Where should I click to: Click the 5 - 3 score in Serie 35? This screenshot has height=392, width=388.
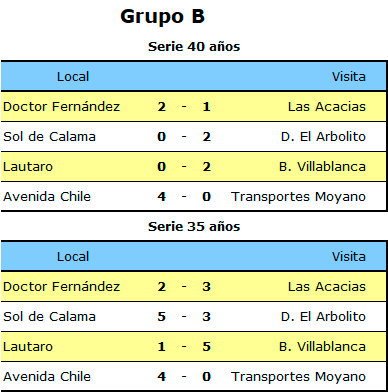point(184,317)
